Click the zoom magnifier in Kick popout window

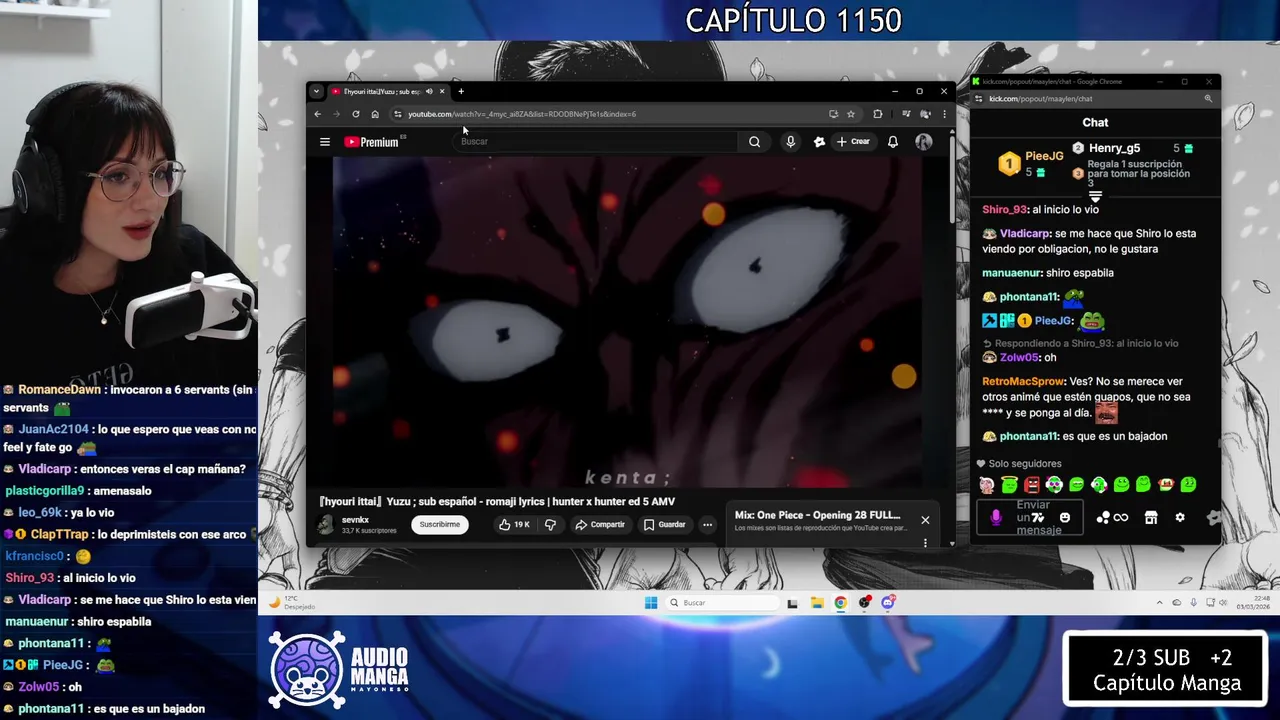tap(1208, 99)
